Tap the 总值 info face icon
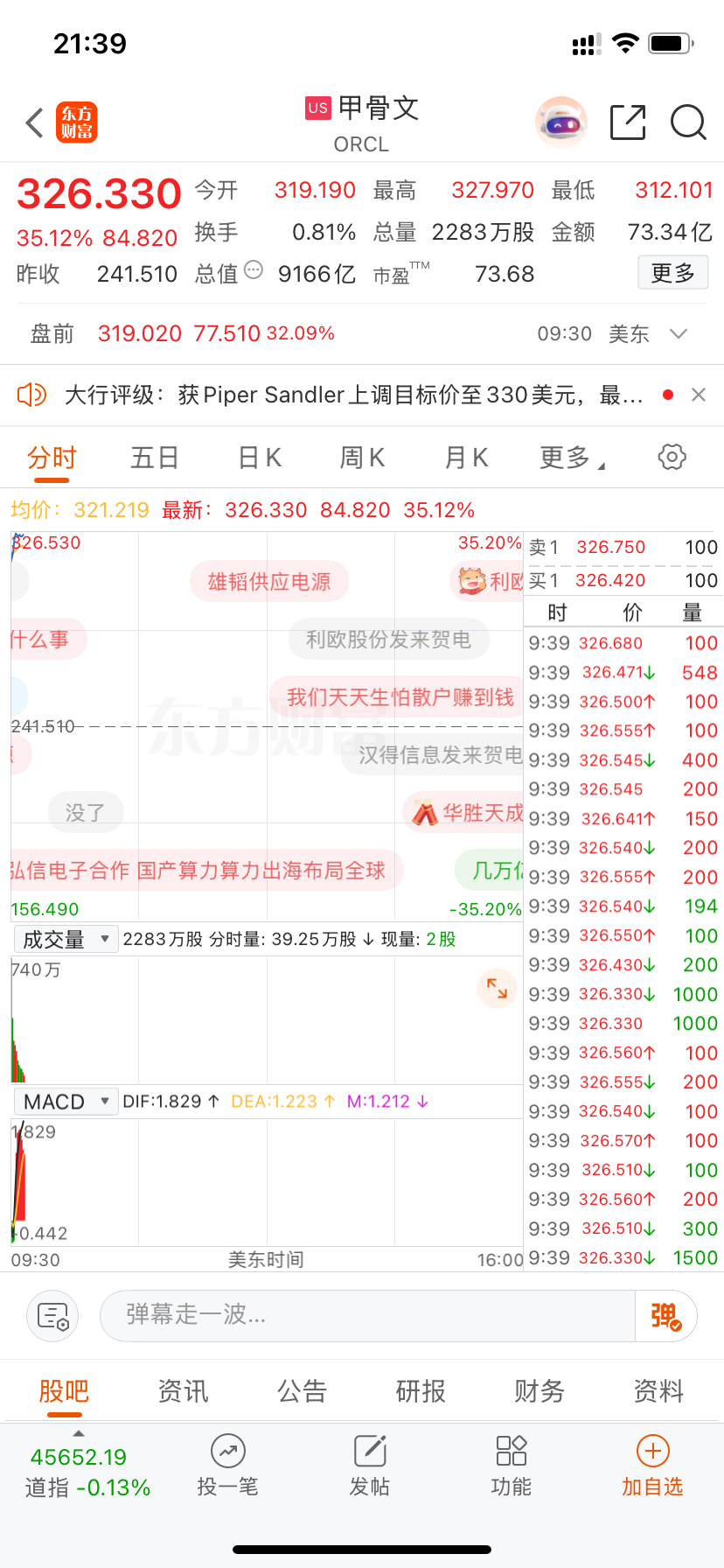 point(254,270)
